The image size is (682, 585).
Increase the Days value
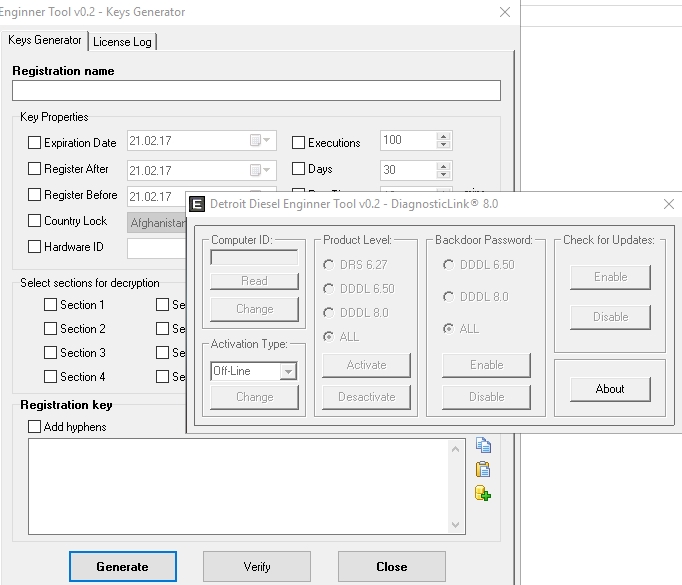(x=443, y=166)
